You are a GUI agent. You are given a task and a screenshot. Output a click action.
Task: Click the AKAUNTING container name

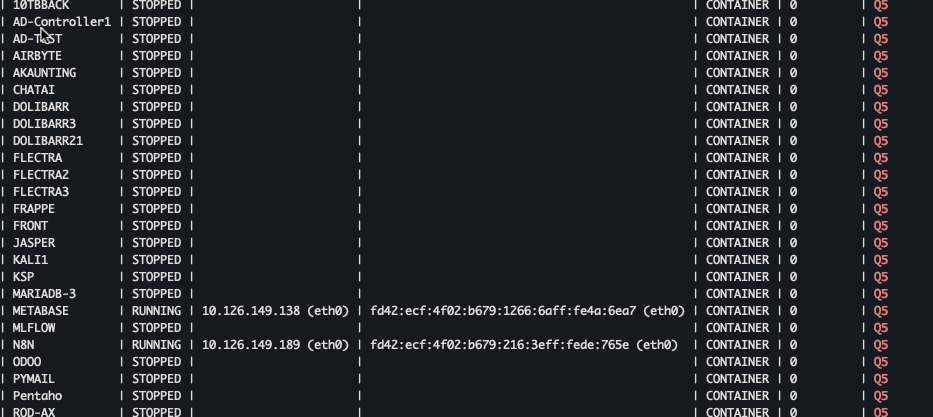(44, 73)
